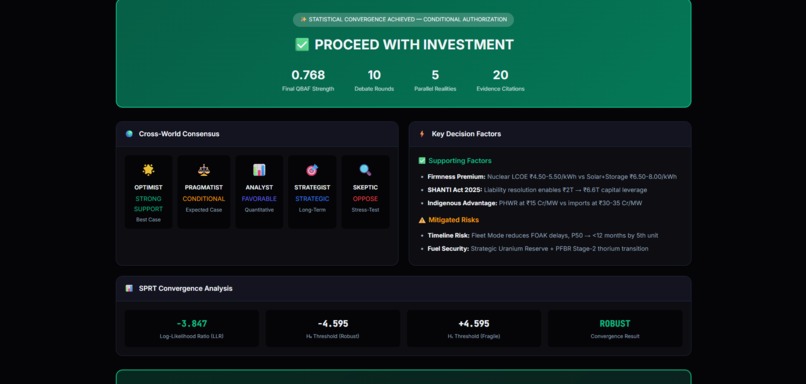Click the PROCEED WITH INVESTMENT heading
Image resolution: width=806 pixels, height=384 pixels.
414,45
